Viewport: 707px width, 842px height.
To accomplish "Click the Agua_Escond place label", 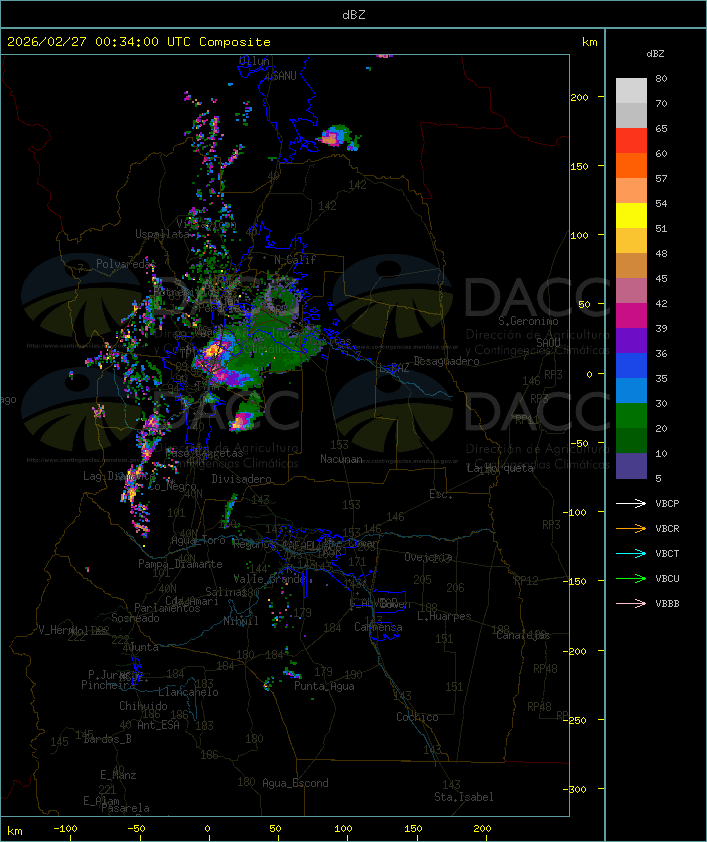I will pyautogui.click(x=295, y=783).
